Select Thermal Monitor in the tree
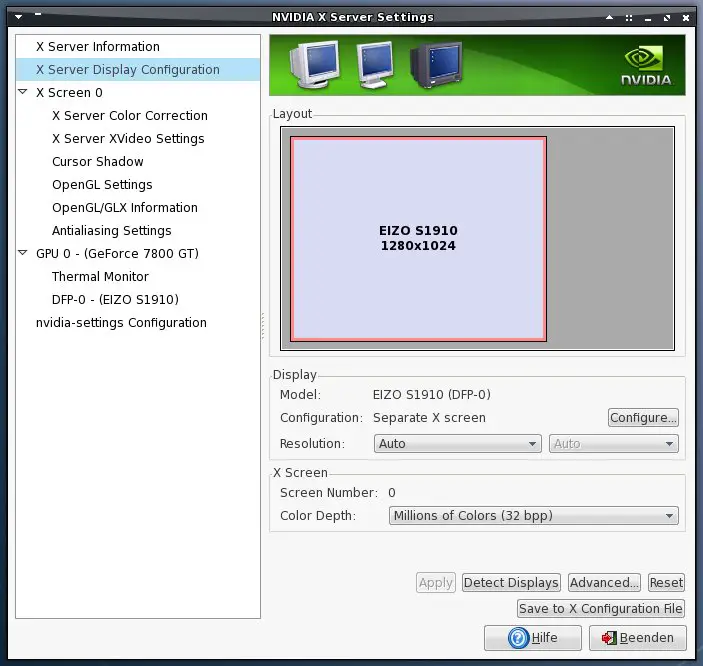The height and width of the screenshot is (666, 703). (x=100, y=277)
